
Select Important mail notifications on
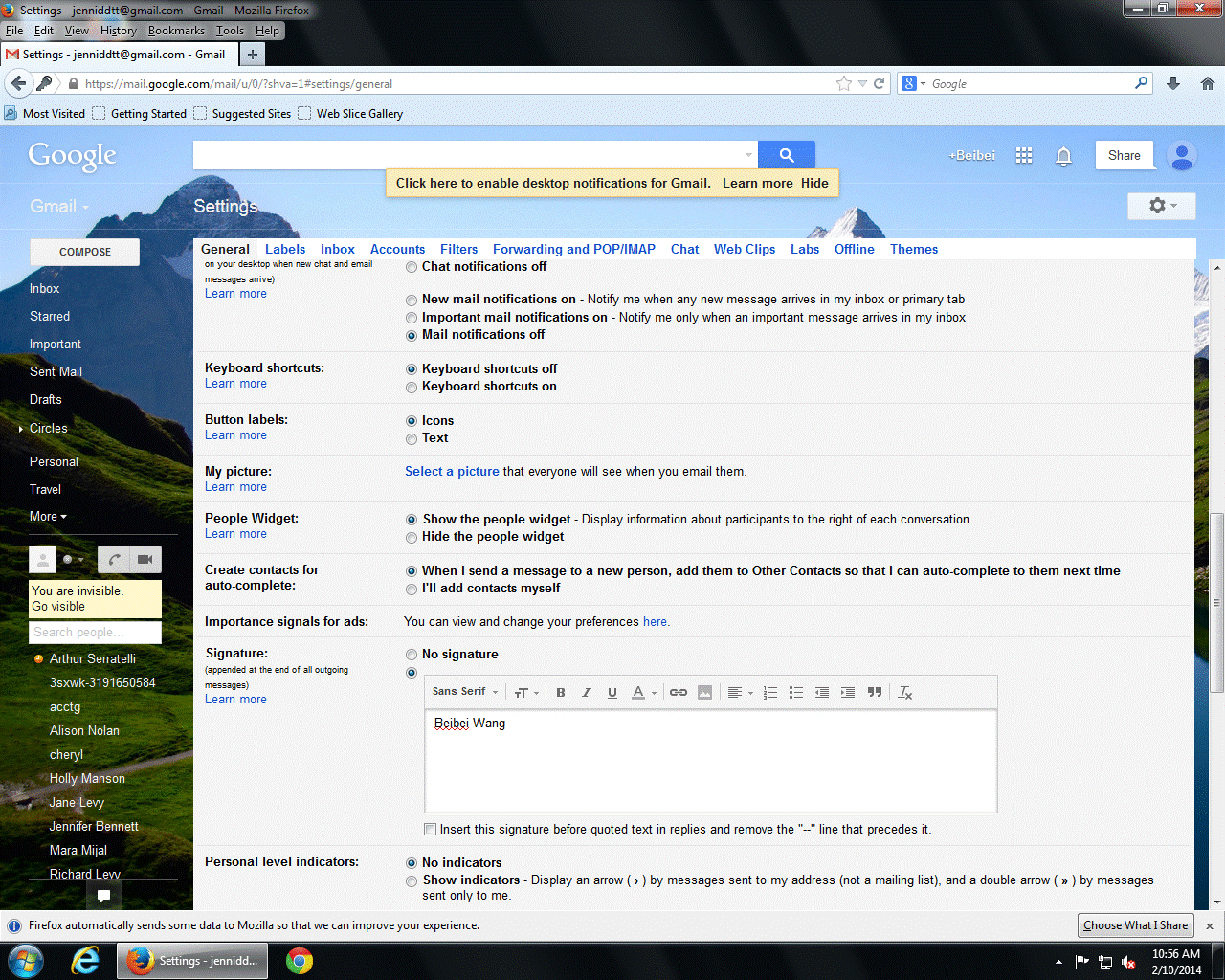tap(412, 318)
